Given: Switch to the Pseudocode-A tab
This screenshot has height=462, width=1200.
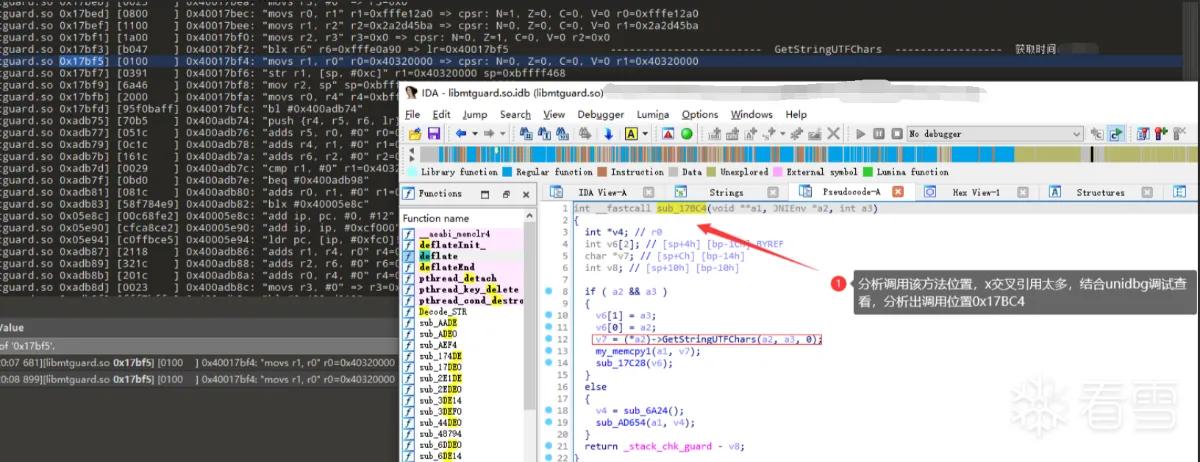Looking at the screenshot, I should (x=851, y=192).
